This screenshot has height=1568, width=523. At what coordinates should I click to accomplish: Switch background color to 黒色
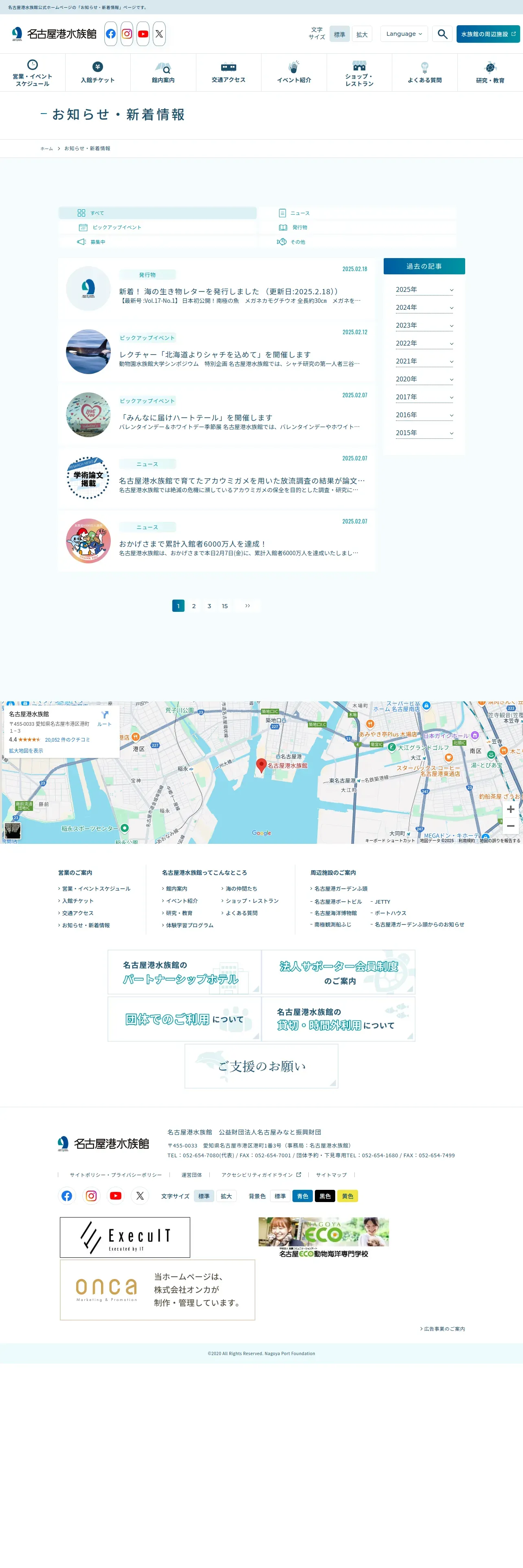pyautogui.click(x=325, y=1196)
